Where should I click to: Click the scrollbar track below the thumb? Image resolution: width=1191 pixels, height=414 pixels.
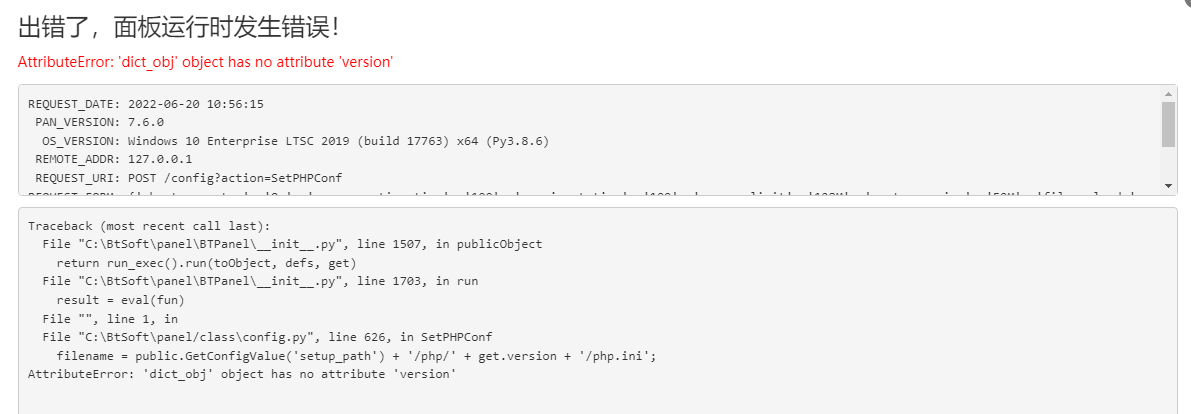[1168, 163]
